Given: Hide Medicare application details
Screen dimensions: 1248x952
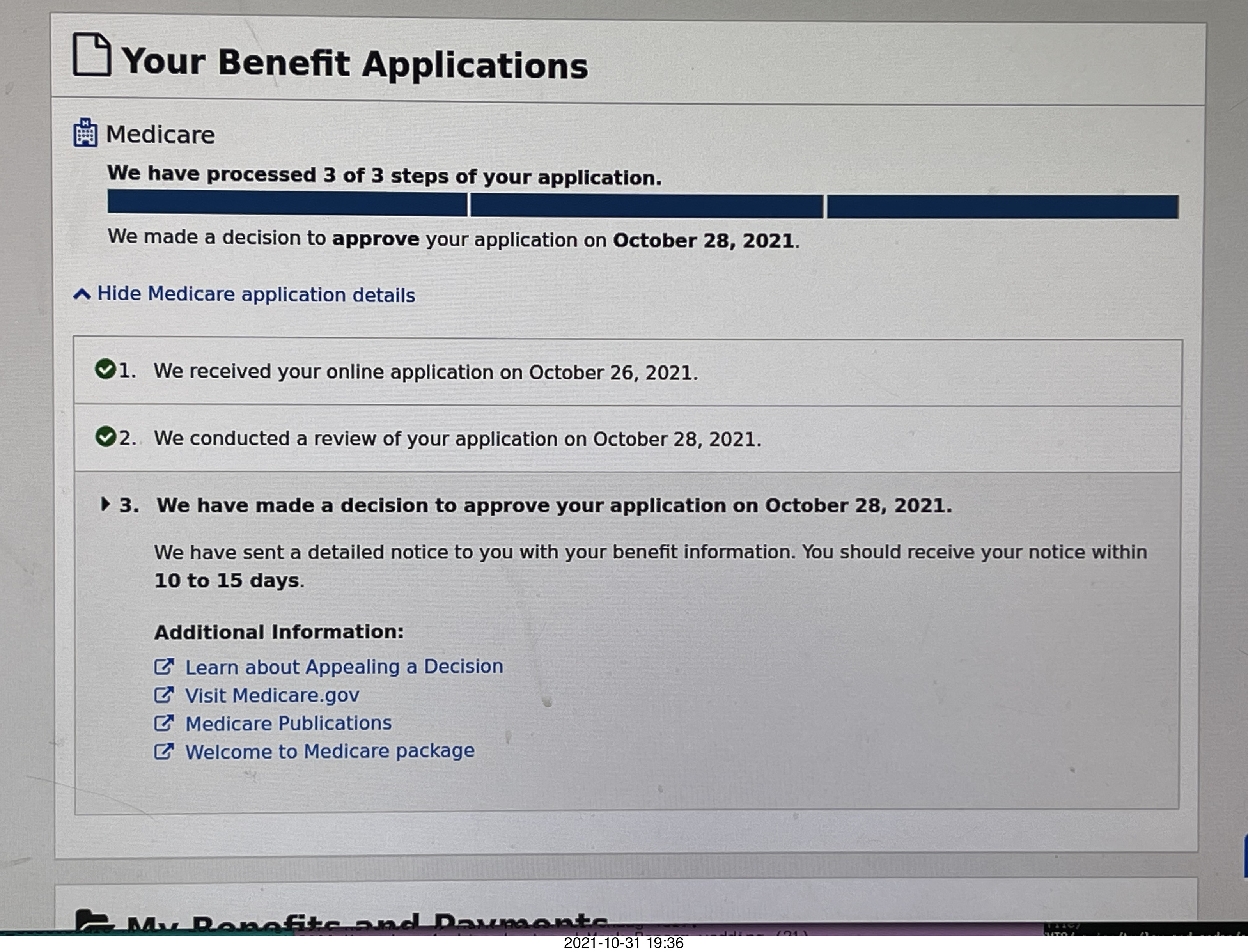Looking at the screenshot, I should [x=256, y=295].
